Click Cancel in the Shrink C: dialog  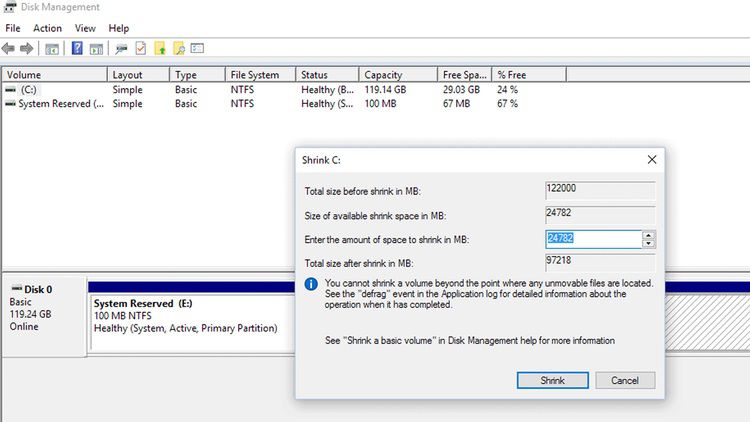tap(624, 380)
